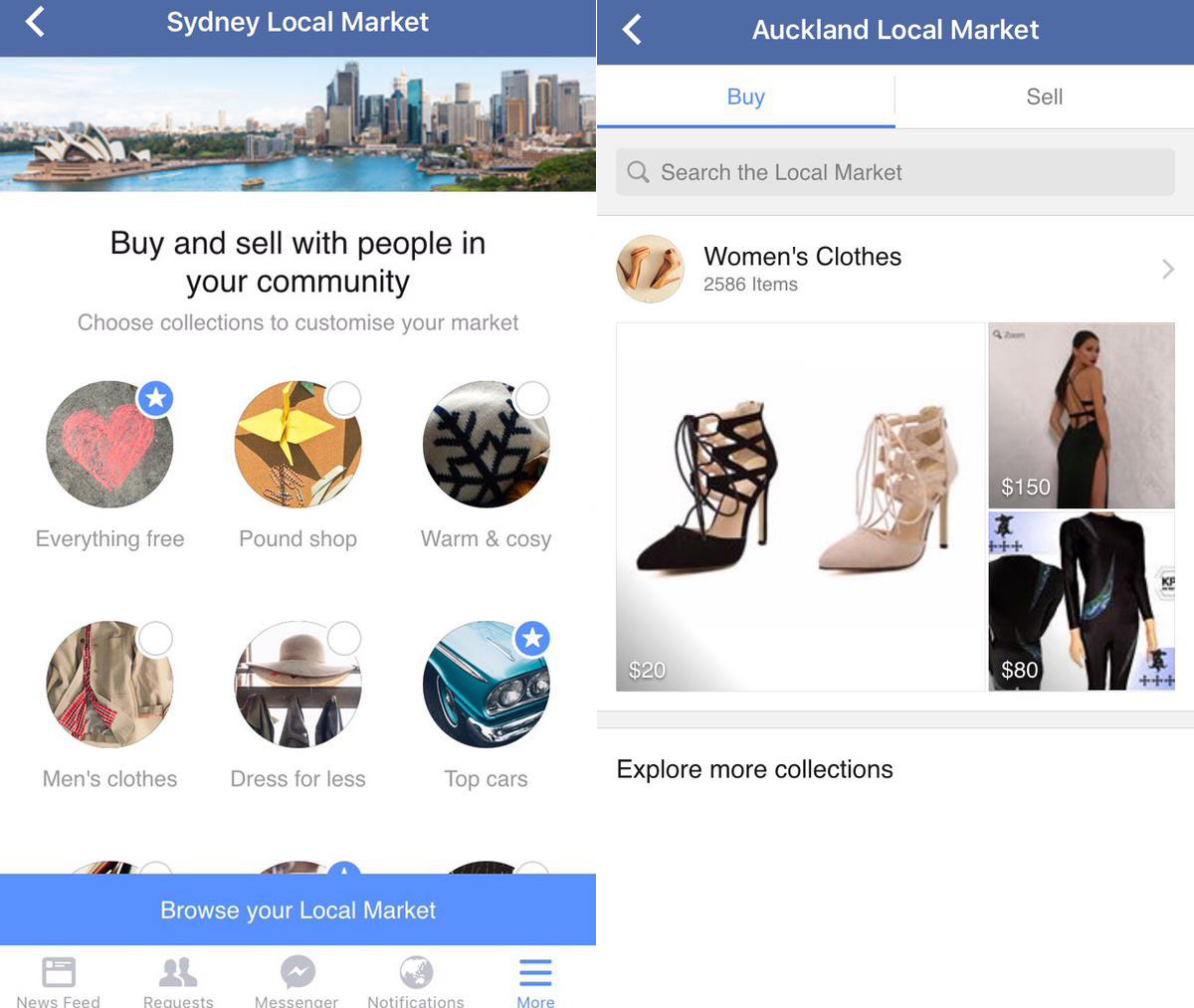Select the Warm & cosy collection circle
Image resolution: width=1194 pixels, height=1008 pixels.
pos(532,398)
